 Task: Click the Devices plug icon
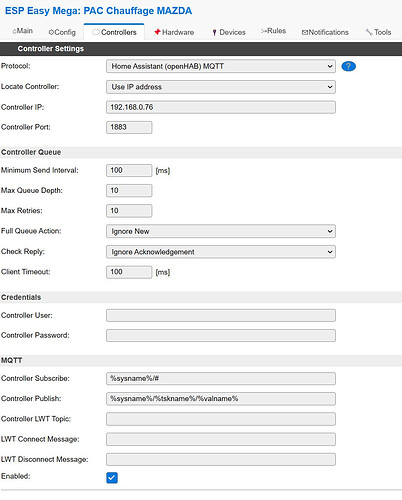coord(214,32)
